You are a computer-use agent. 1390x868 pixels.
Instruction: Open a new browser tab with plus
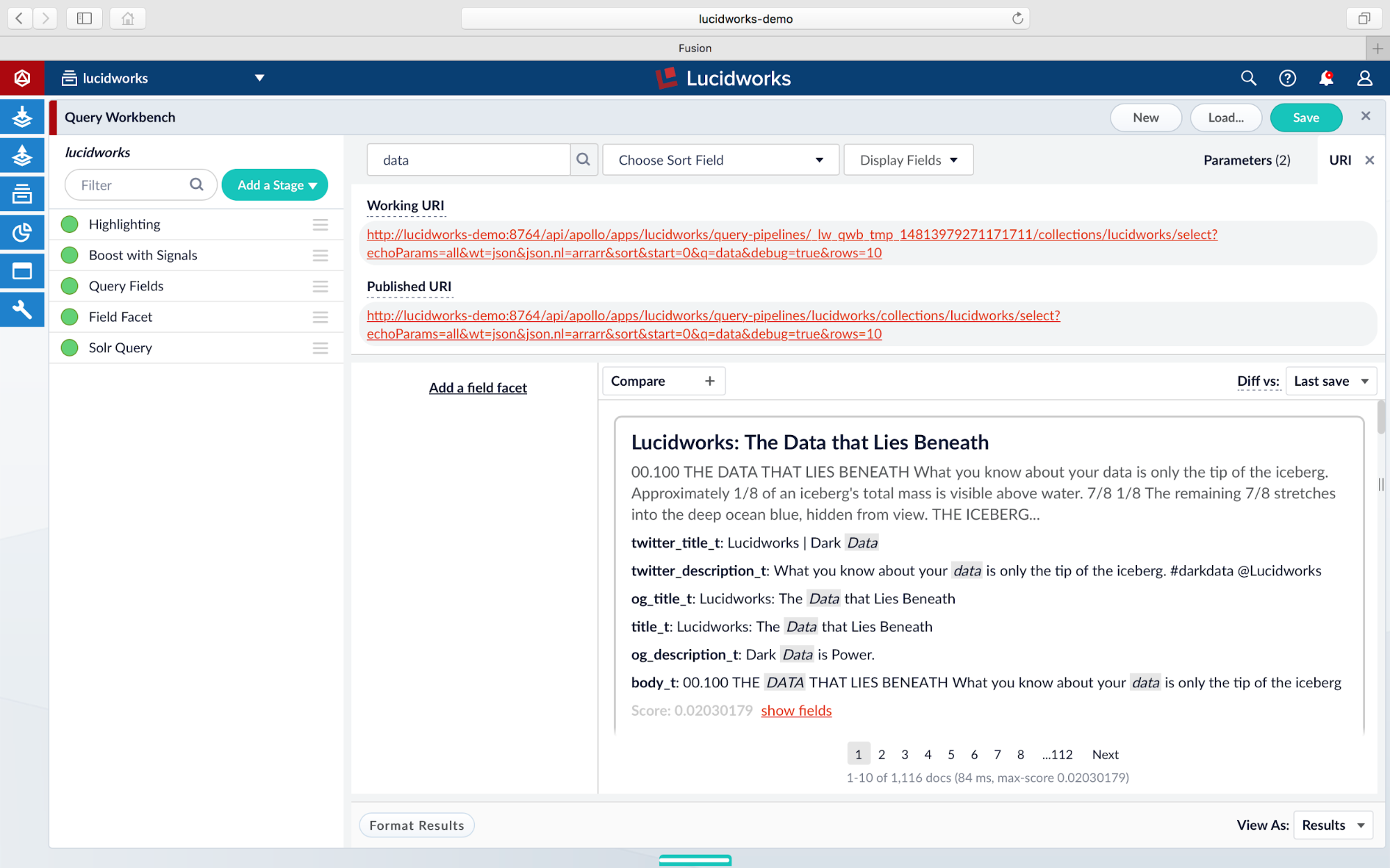point(1377,48)
